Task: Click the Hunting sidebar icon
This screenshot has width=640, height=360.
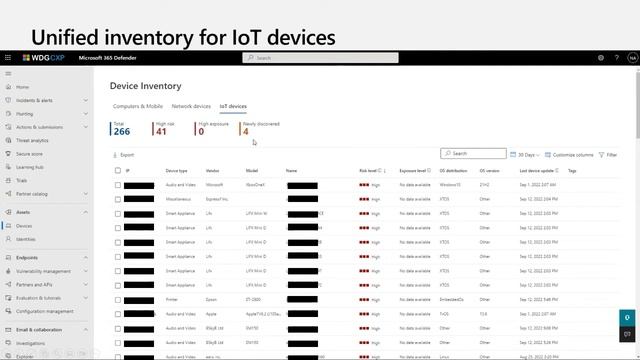Action: (x=8, y=114)
